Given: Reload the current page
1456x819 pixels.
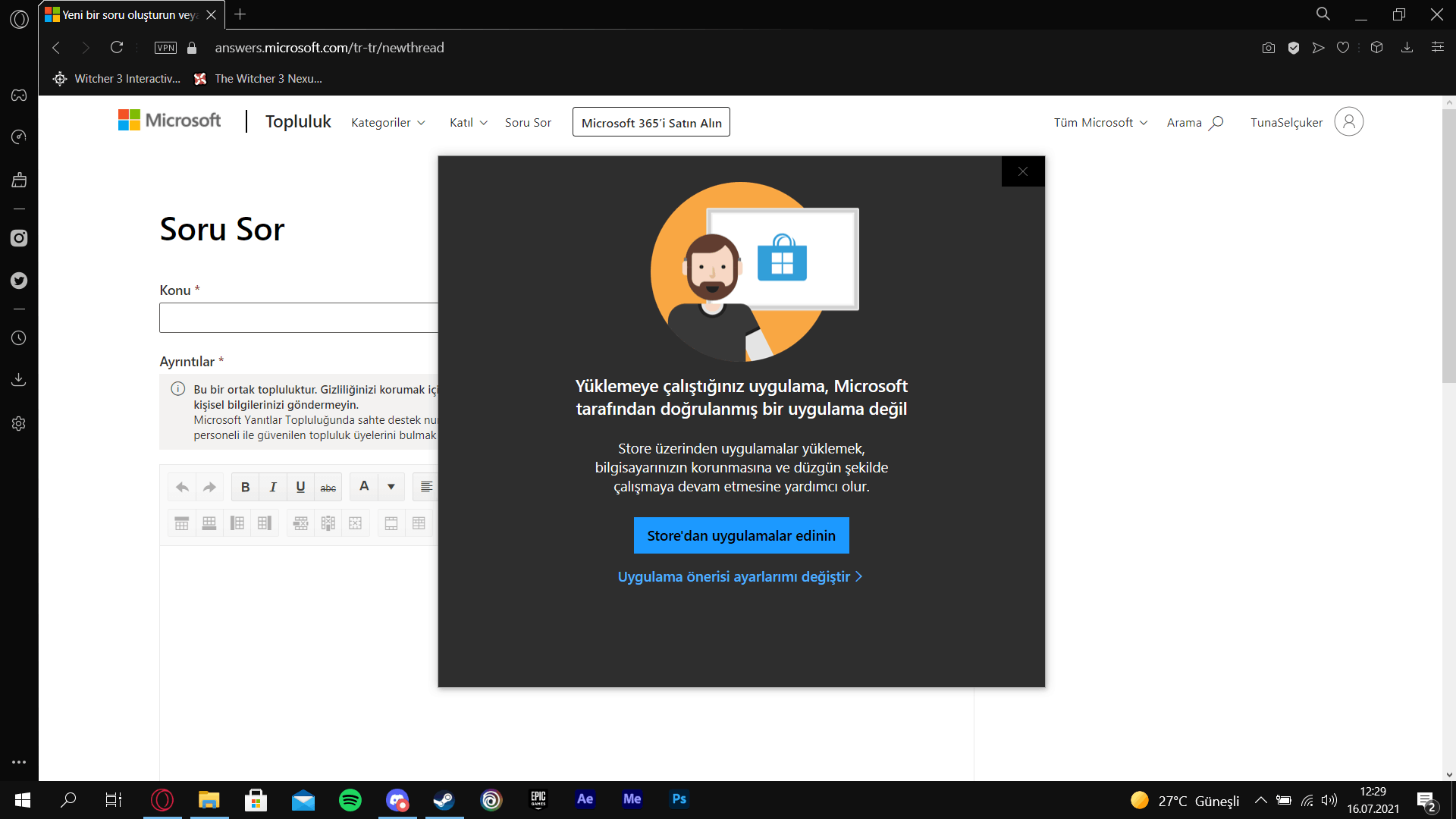Looking at the screenshot, I should [117, 48].
